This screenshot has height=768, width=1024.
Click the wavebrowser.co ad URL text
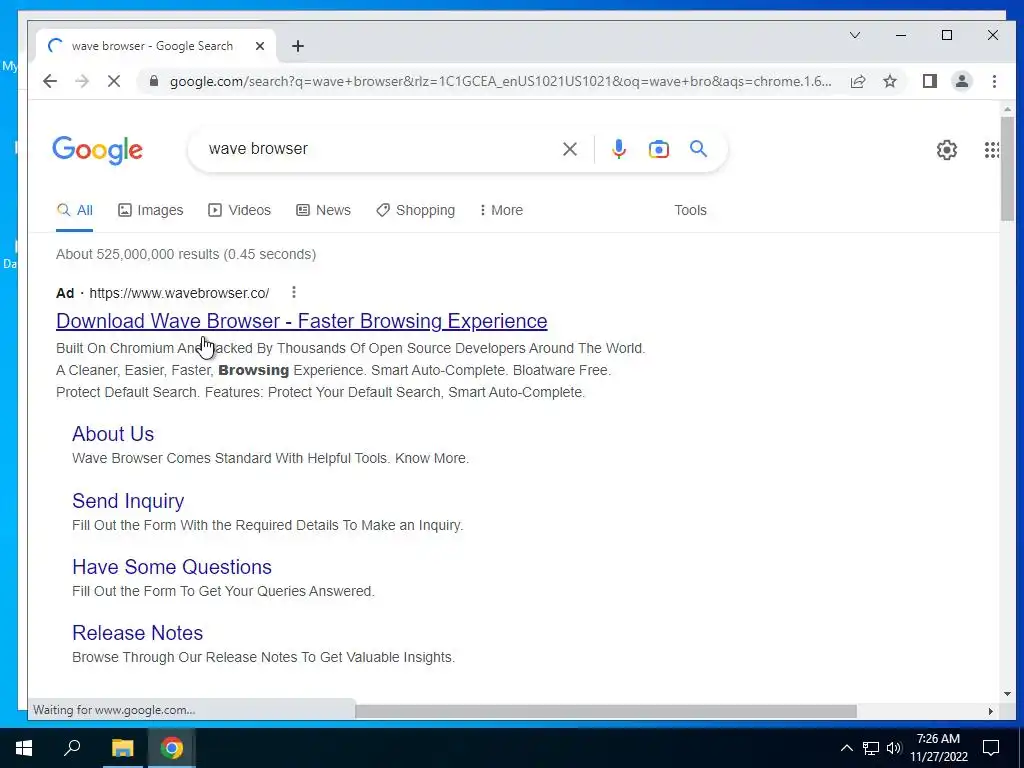[x=179, y=293]
